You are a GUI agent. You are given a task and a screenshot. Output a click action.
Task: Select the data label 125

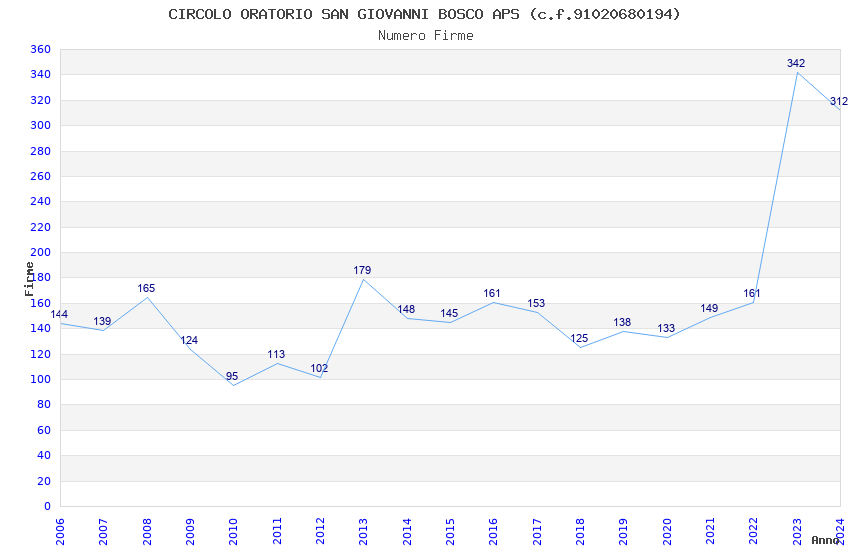(579, 338)
